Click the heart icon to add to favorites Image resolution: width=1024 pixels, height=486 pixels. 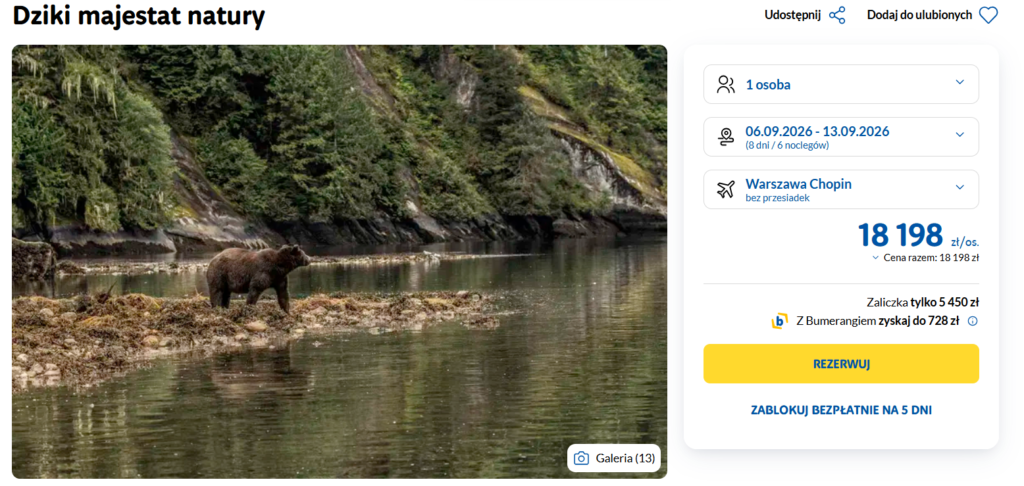click(x=988, y=15)
